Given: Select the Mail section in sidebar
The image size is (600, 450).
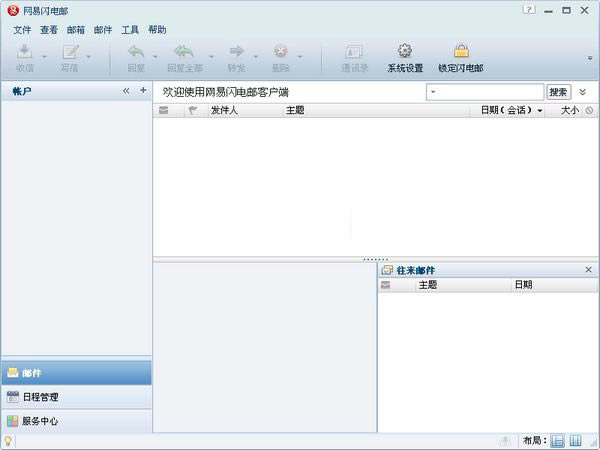Looking at the screenshot, I should pyautogui.click(x=77, y=373).
